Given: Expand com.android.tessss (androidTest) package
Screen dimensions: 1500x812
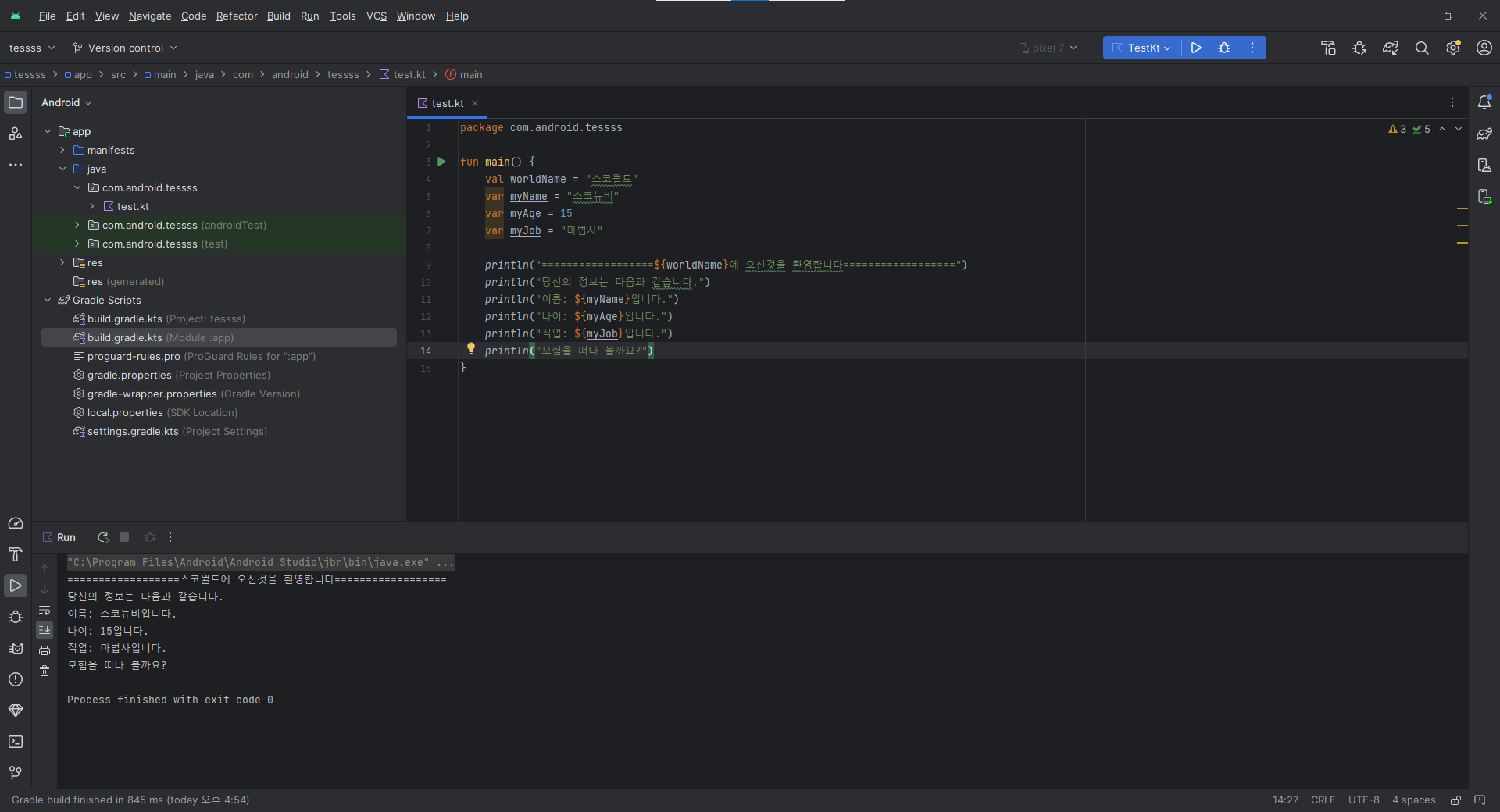Looking at the screenshot, I should click(77, 225).
